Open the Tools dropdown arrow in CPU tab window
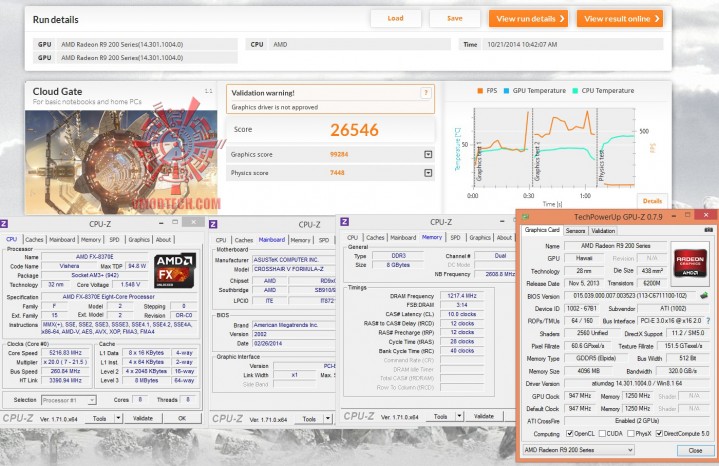This screenshot has height=466, width=719. (118, 418)
